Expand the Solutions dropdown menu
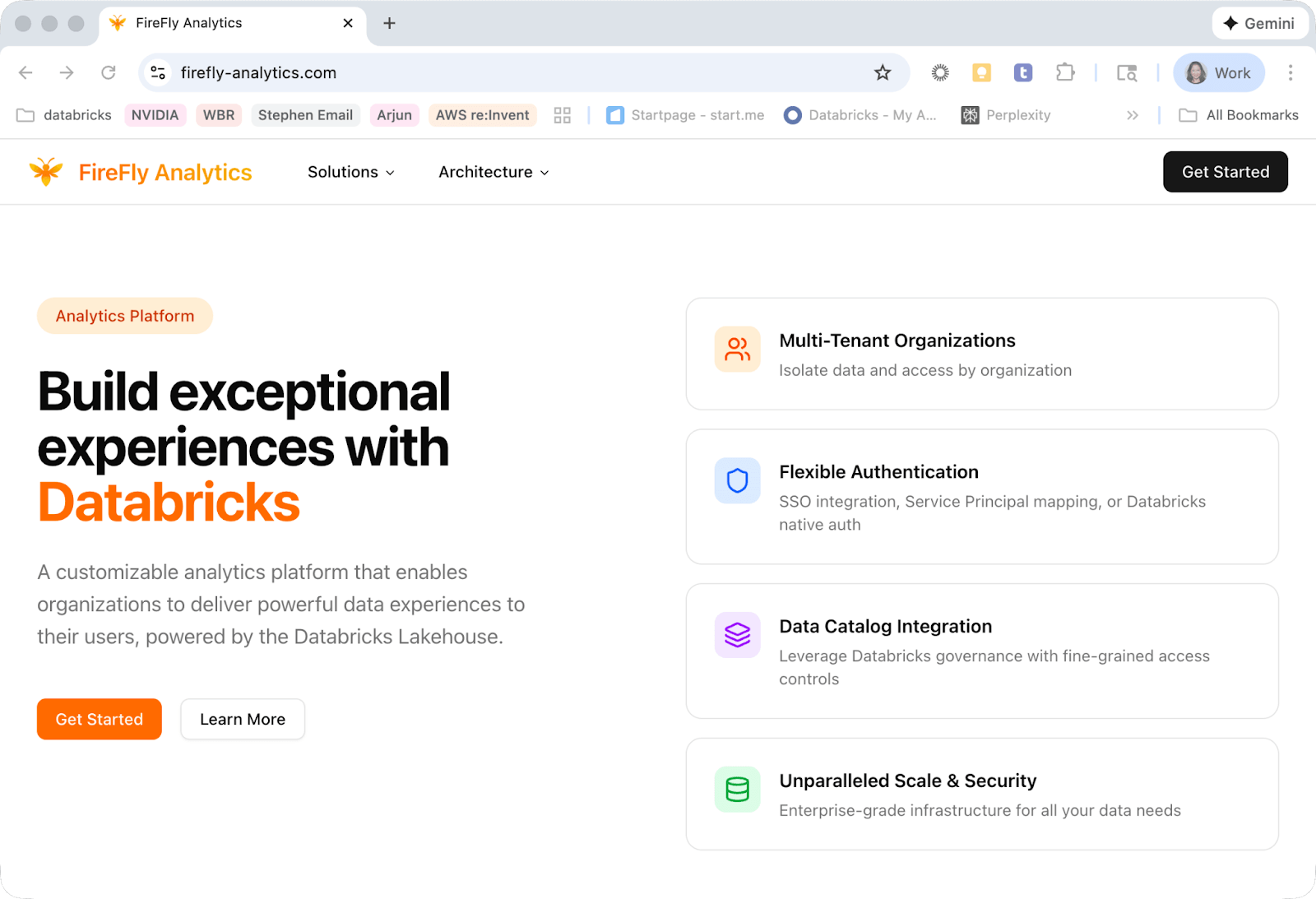This screenshot has width=1316, height=899. coord(350,172)
